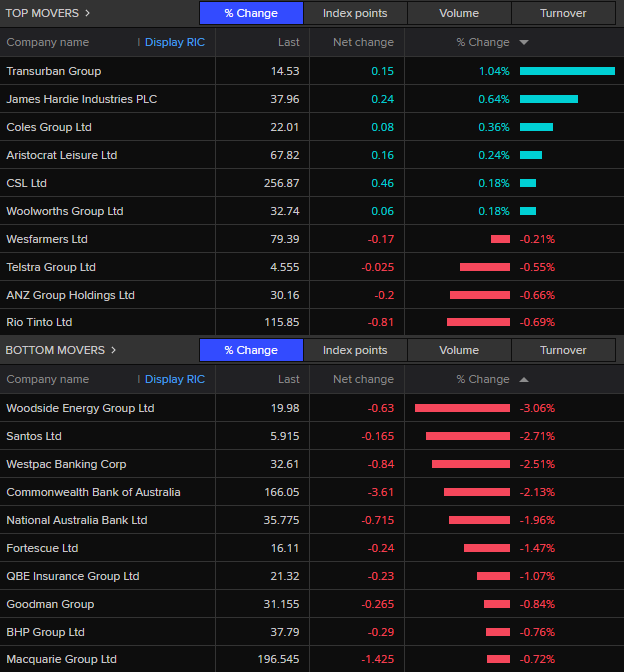Click net change -0.84 for Westpac
This screenshot has height=672, width=624.
[381, 464]
